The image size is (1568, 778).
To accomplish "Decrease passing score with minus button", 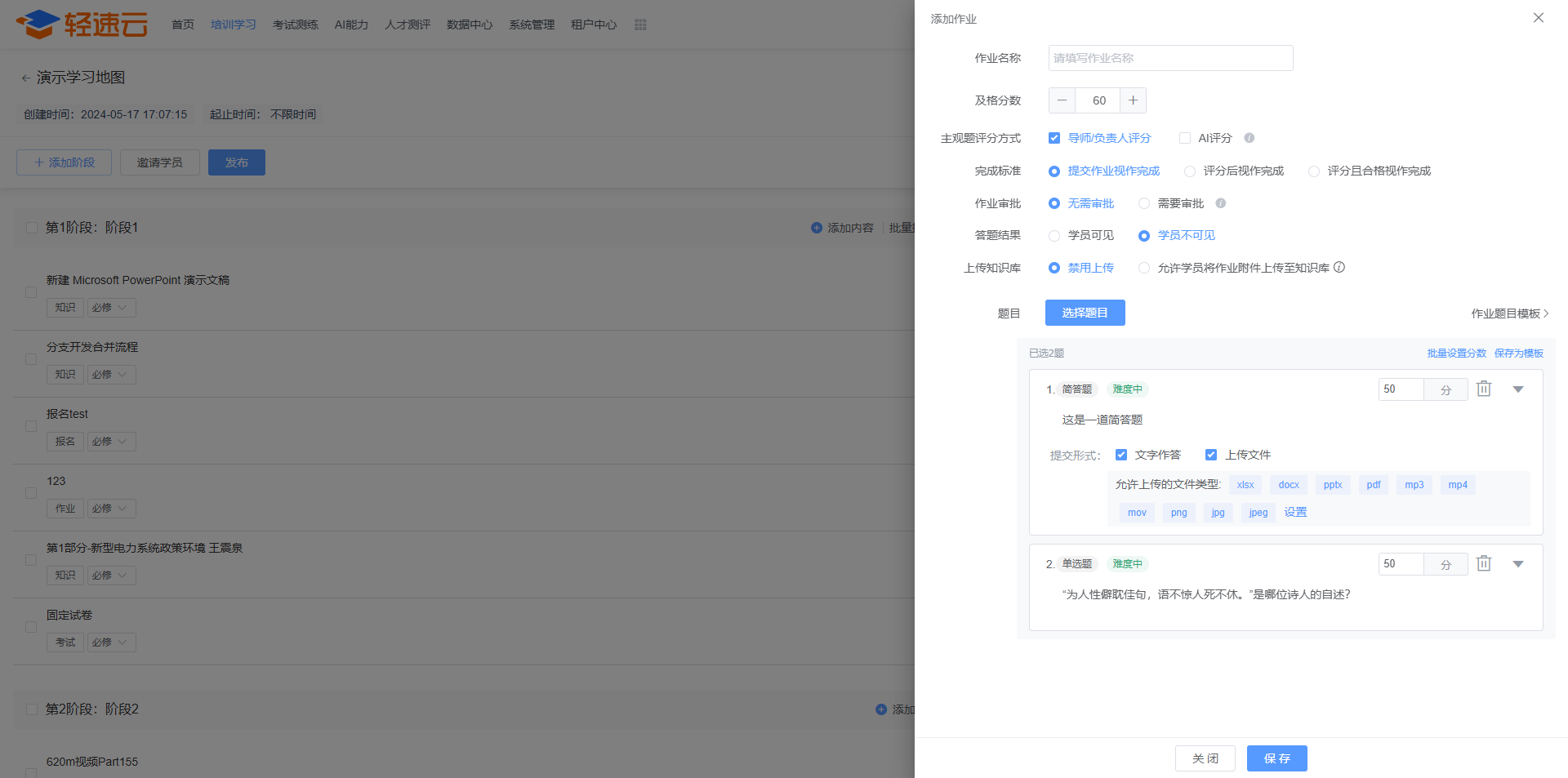I will tap(1062, 100).
